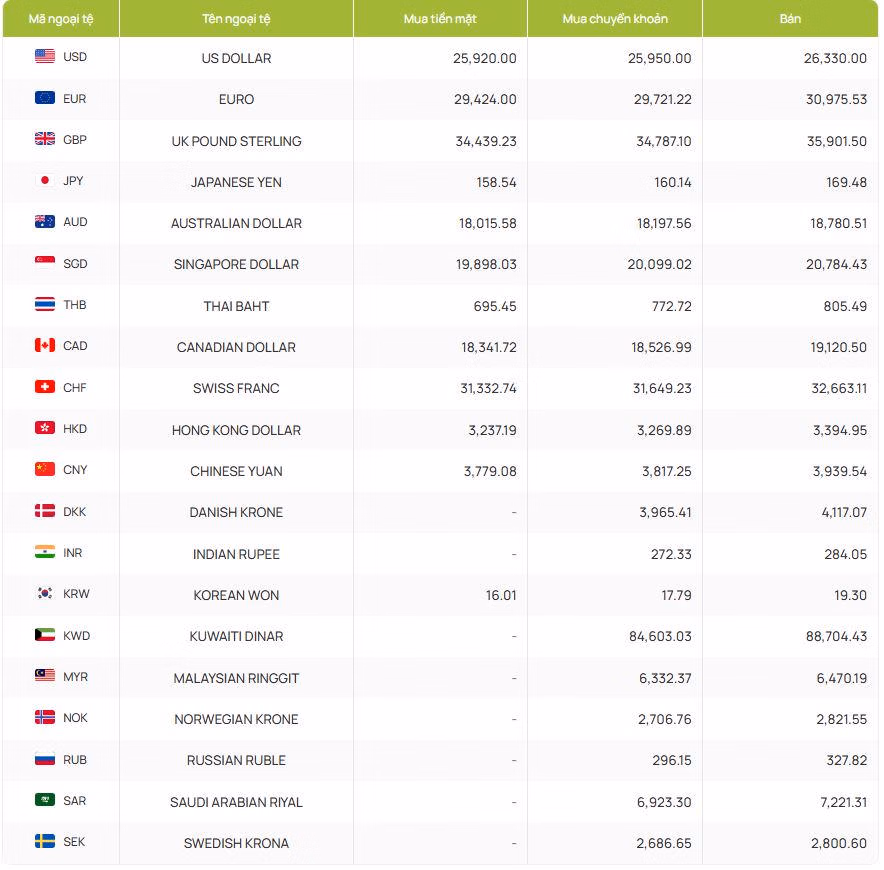Viewport: 884px width, 870px height.
Task: Click the Bán column header
Action: (x=790, y=19)
